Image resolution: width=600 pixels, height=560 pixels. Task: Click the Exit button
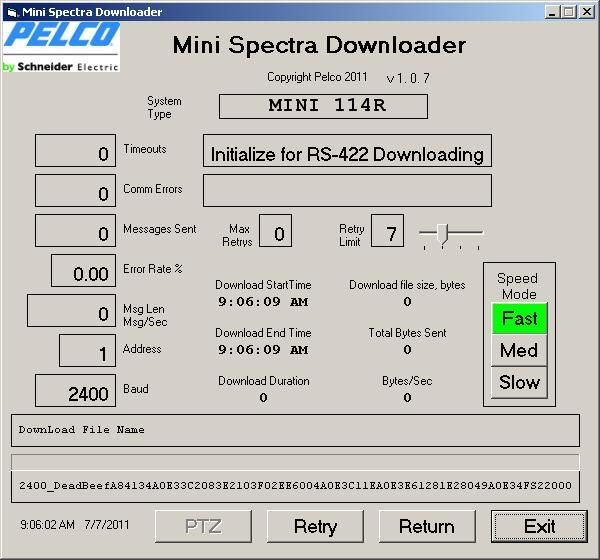pyautogui.click(x=539, y=526)
